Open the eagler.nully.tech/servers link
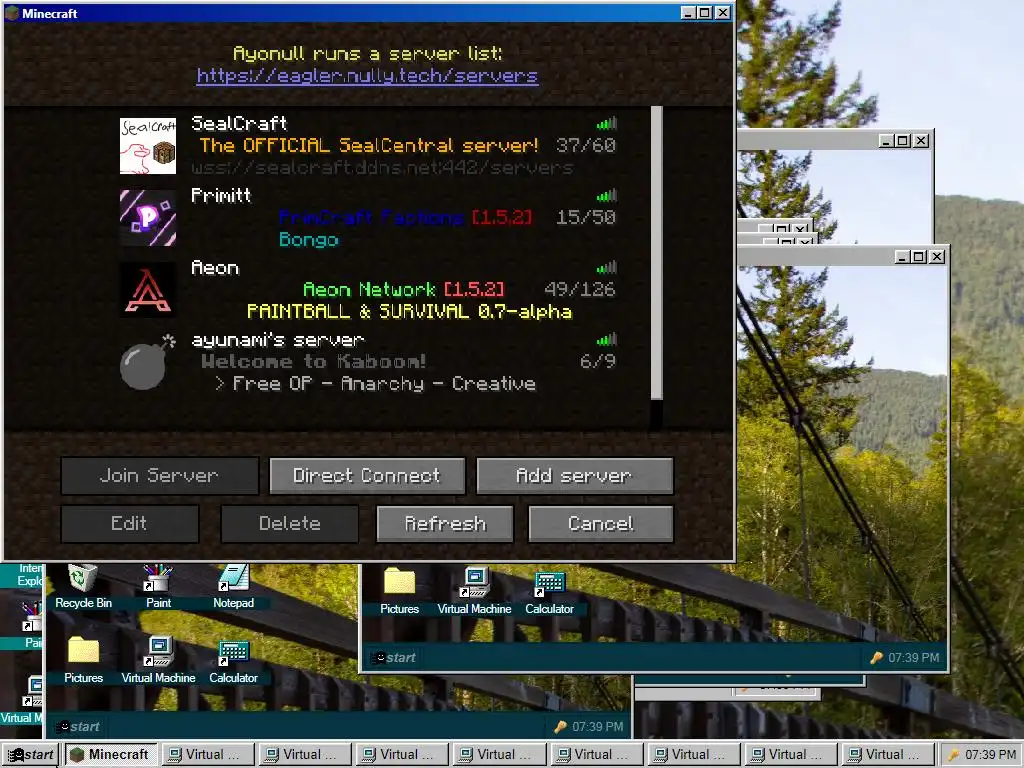 click(367, 76)
